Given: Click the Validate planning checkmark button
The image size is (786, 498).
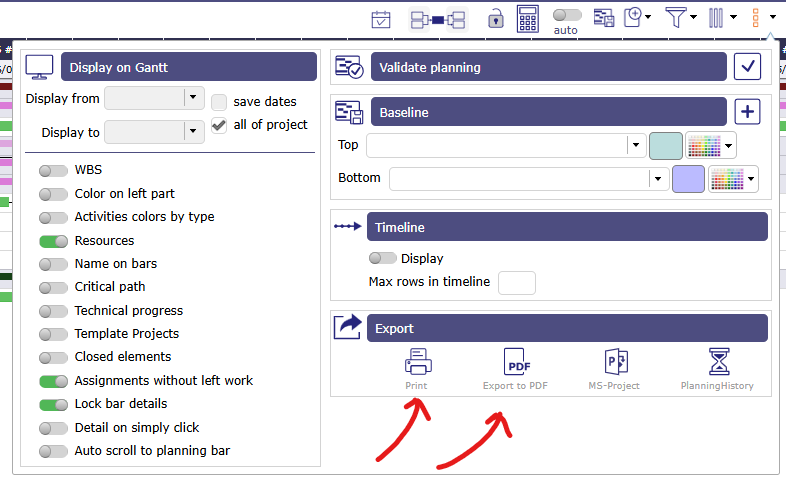Looking at the screenshot, I should [x=747, y=67].
